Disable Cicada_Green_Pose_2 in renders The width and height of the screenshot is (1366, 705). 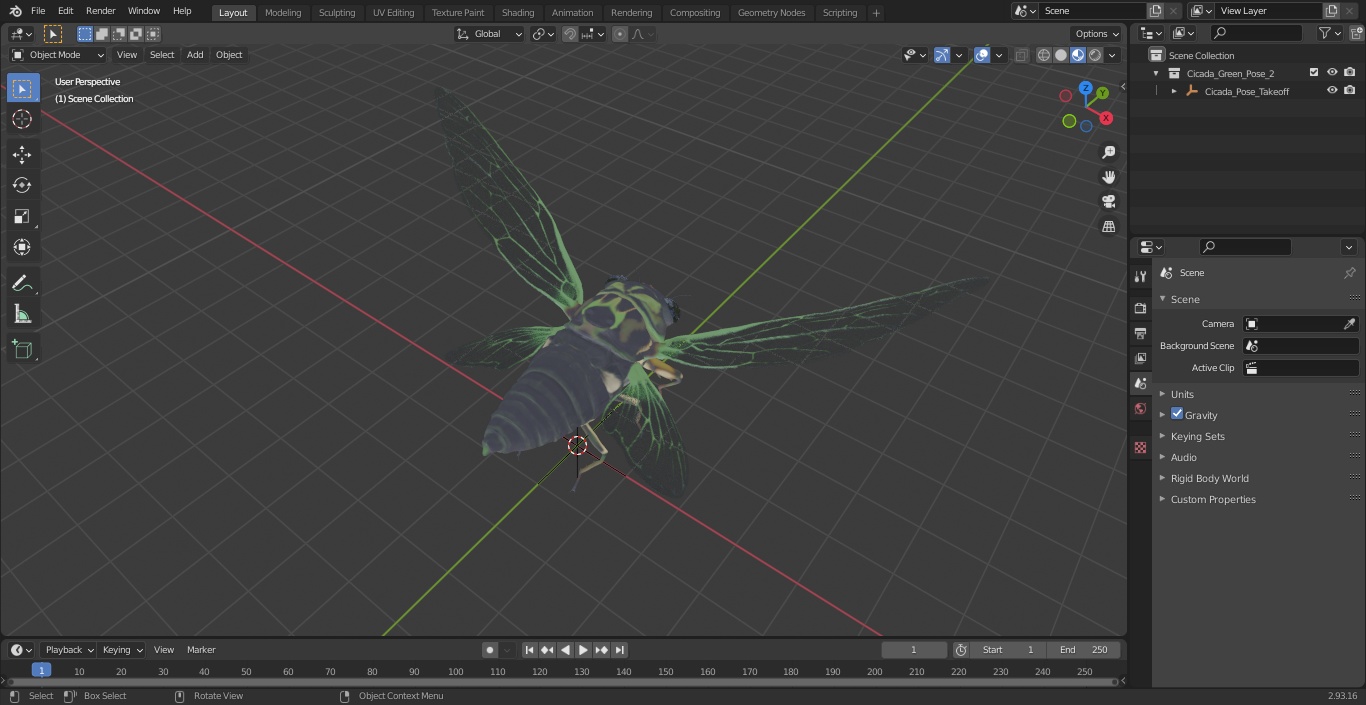1350,73
